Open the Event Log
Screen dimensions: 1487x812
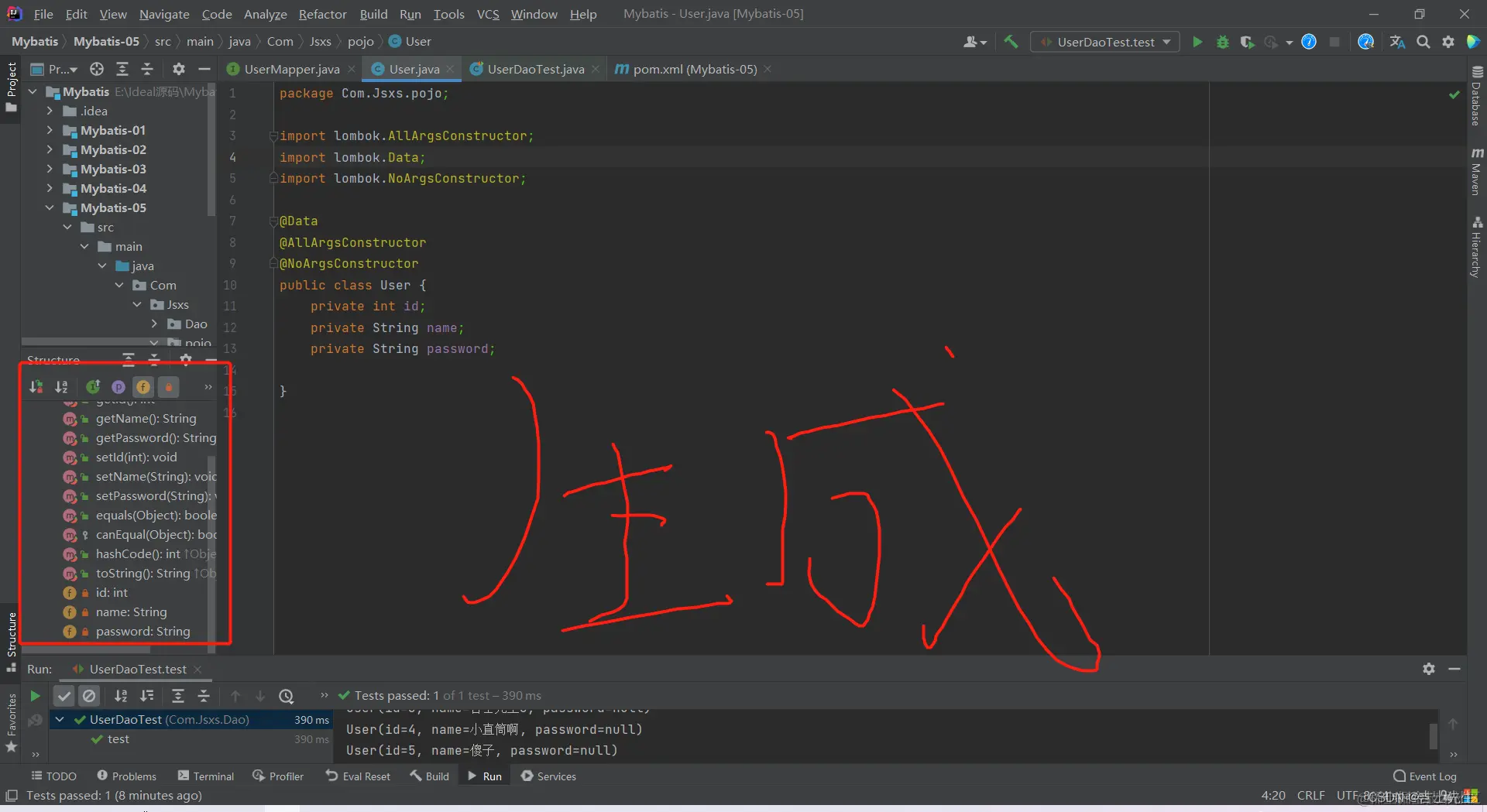point(1425,776)
